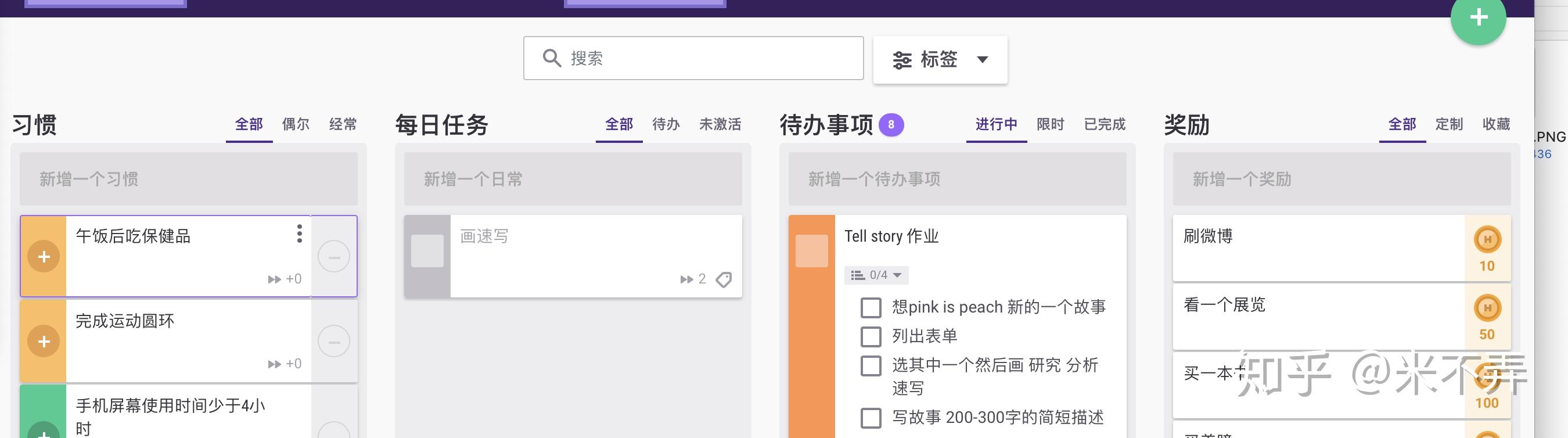The image size is (1568, 438).
Task: Select the 进行中 tab under 待办事项
Action: click(x=997, y=125)
